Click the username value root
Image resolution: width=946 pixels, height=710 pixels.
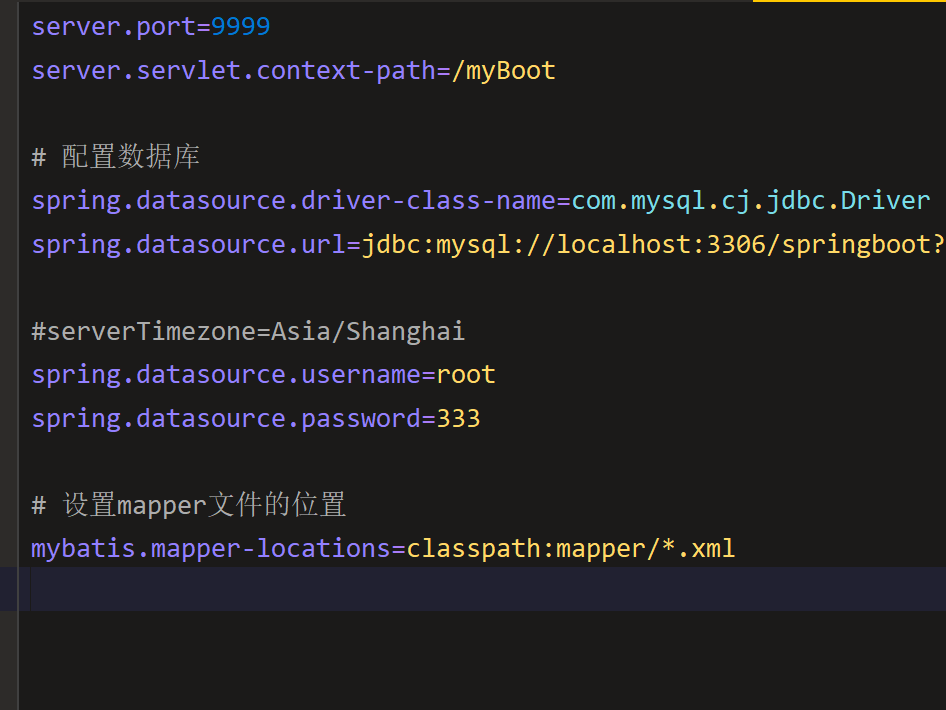(x=466, y=375)
